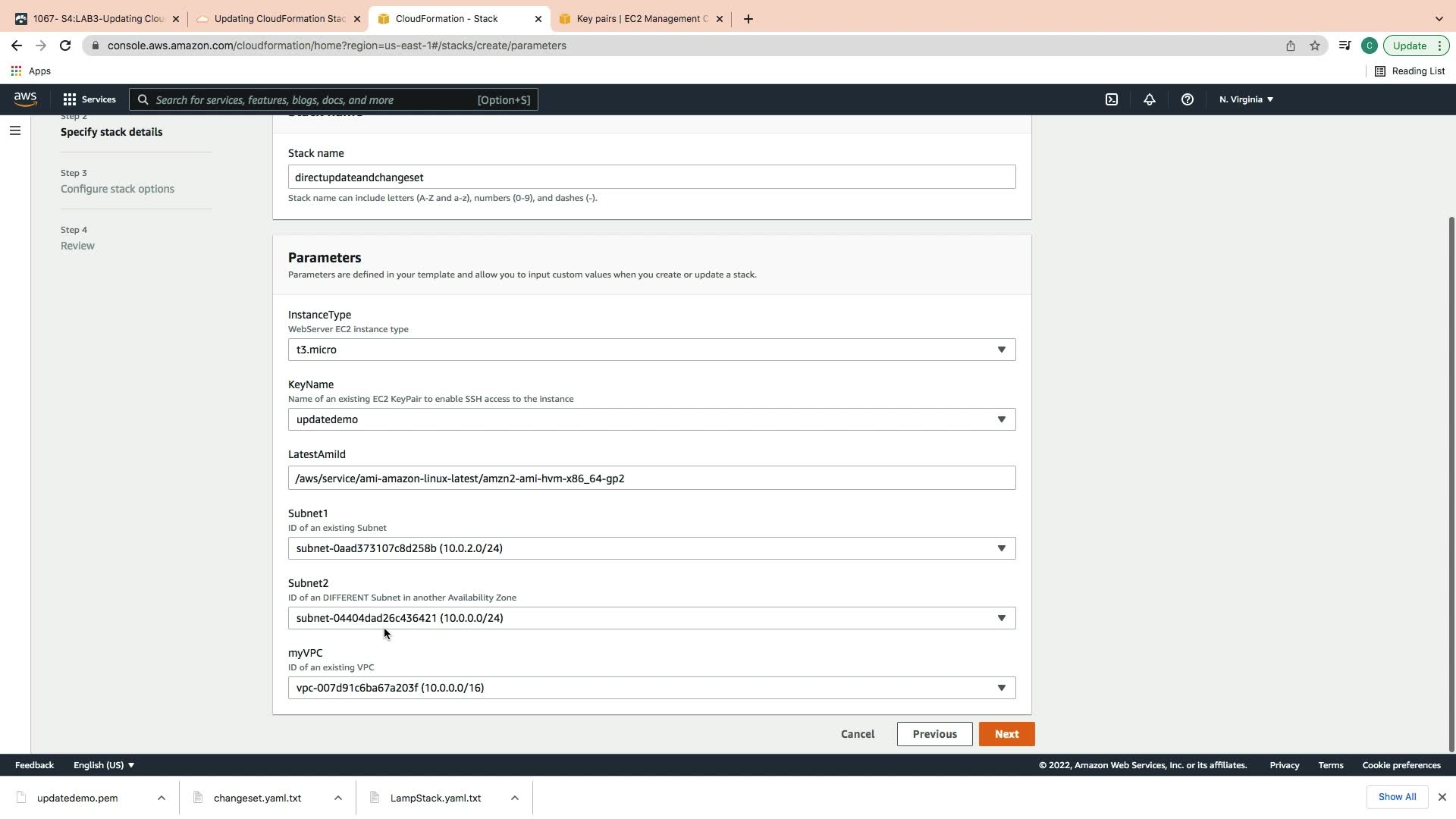Reload the page with refresh icon
This screenshot has height=819, width=1456.
coord(65,45)
